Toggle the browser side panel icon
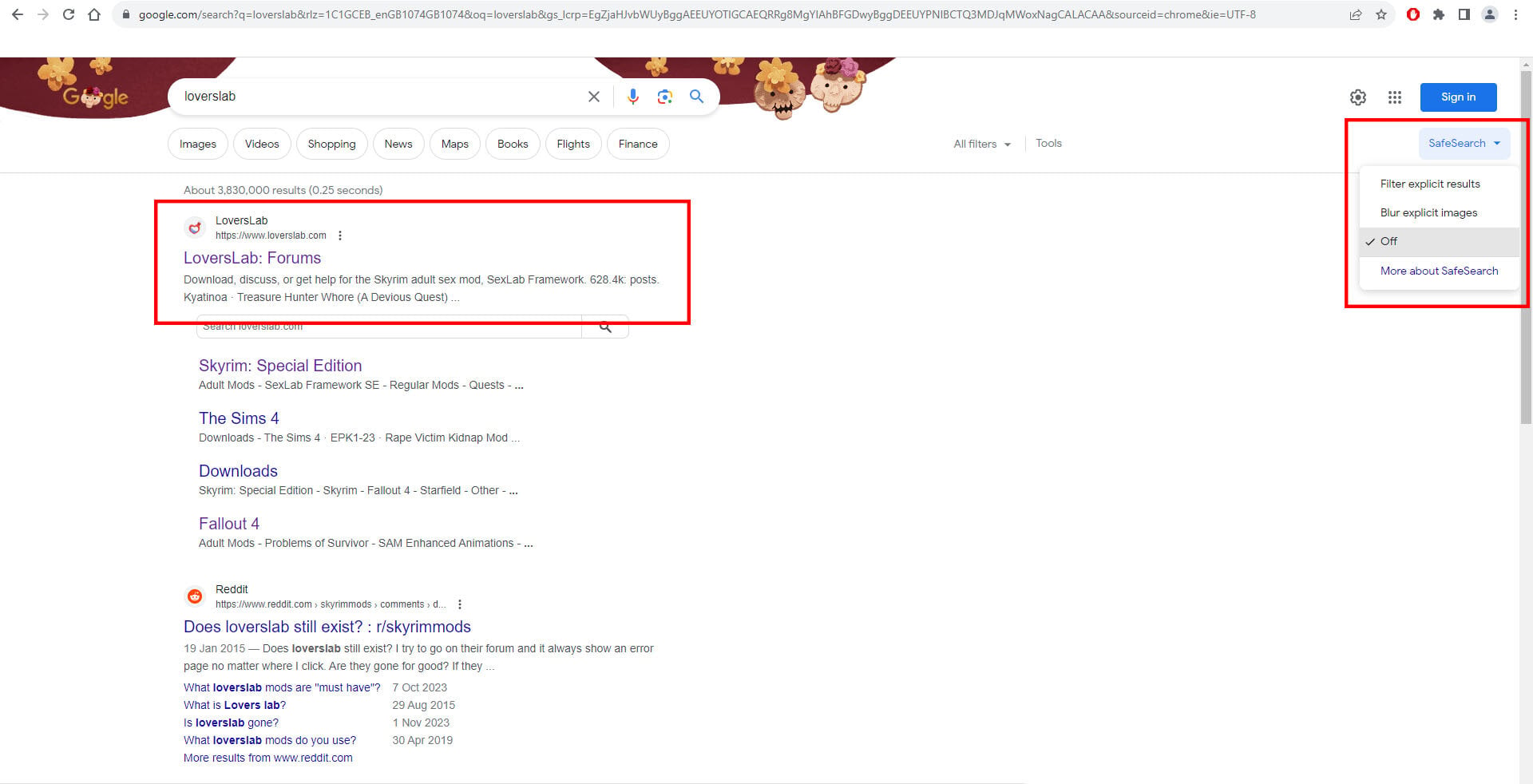 pos(1464,14)
